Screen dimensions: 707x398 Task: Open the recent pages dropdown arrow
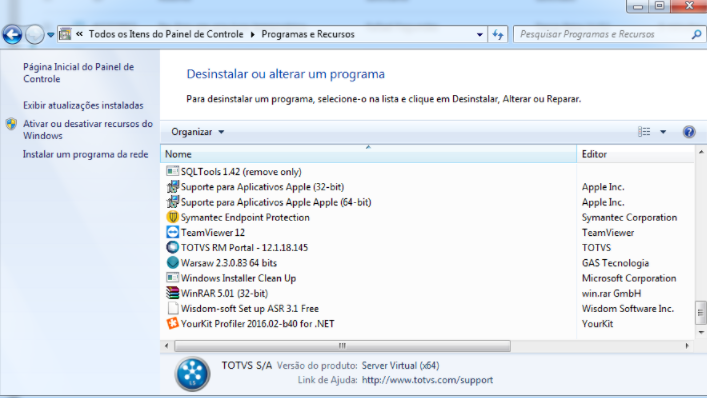[x=50, y=35]
